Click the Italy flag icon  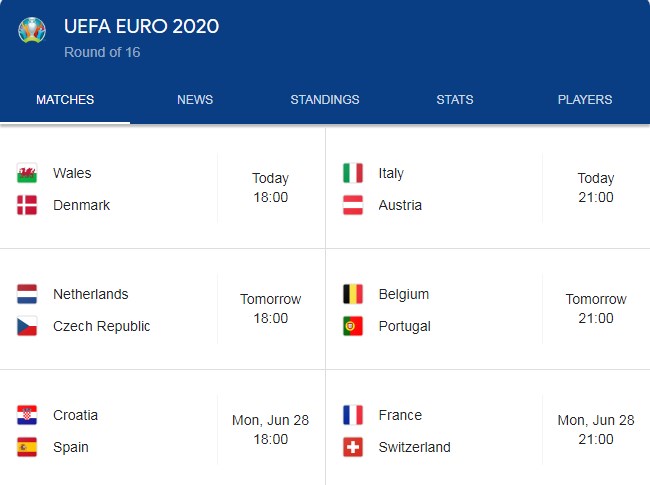click(353, 173)
